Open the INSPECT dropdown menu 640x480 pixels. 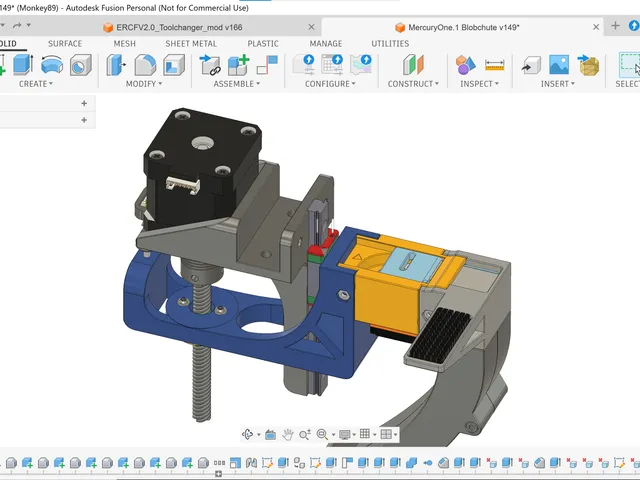(480, 84)
